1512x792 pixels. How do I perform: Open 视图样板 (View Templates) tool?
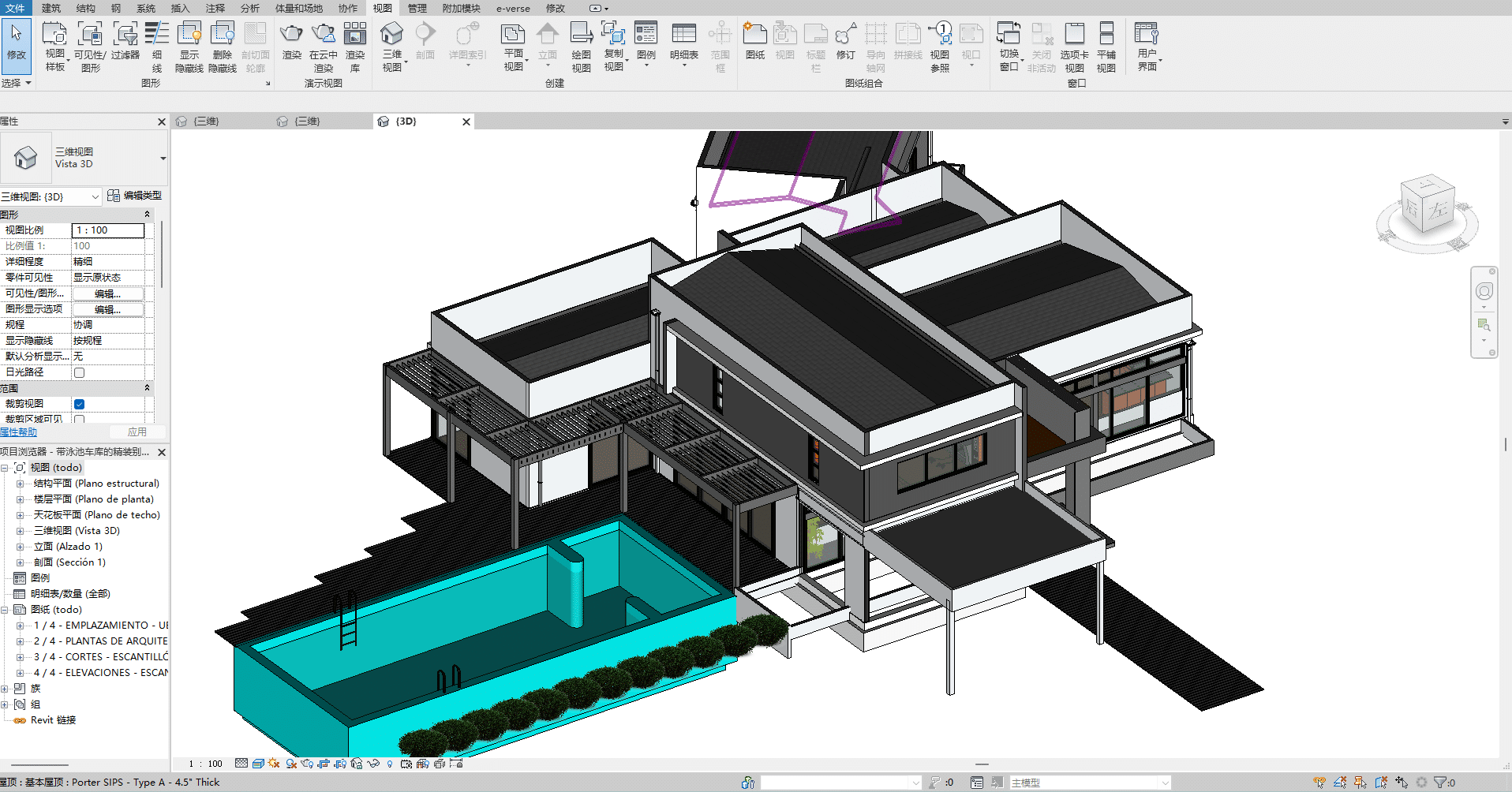coord(54,46)
